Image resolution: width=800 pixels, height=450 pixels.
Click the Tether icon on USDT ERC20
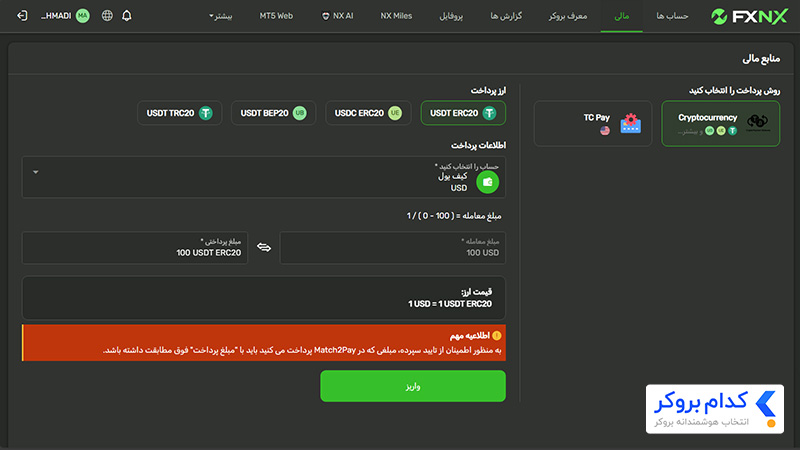[489, 113]
